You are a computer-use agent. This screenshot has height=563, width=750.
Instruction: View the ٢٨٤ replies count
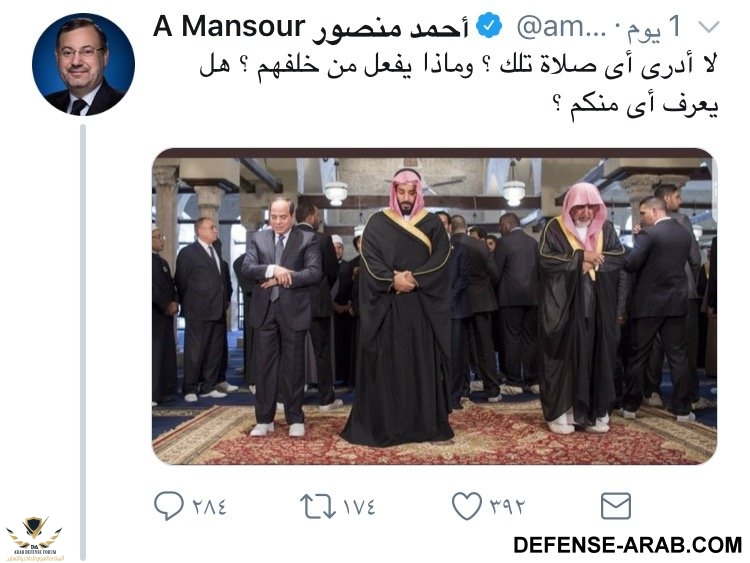tap(209, 506)
